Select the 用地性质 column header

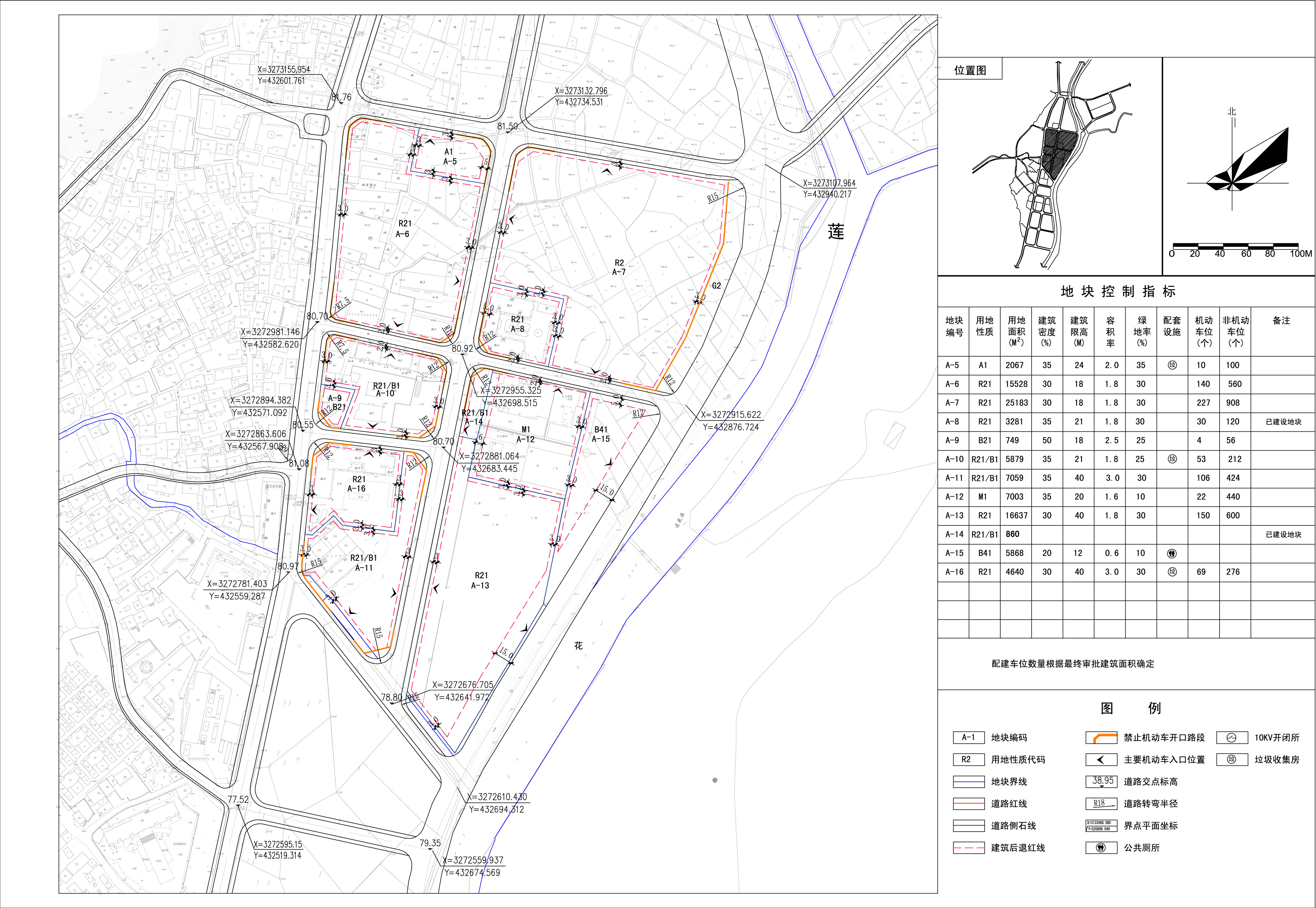coord(985,326)
